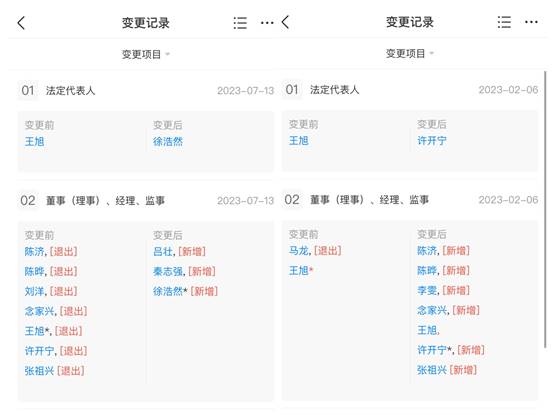Expand 变更项目 dropdown in left panel

pyautogui.click(x=146, y=54)
